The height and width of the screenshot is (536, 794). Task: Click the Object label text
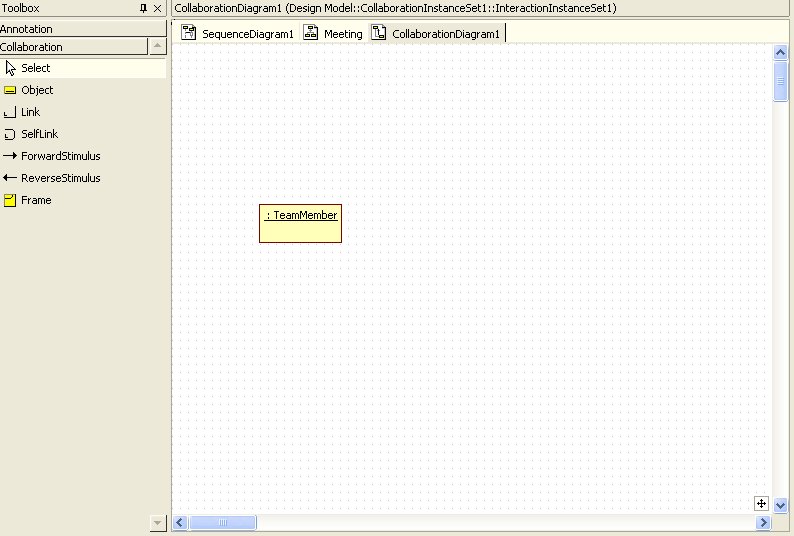37,90
